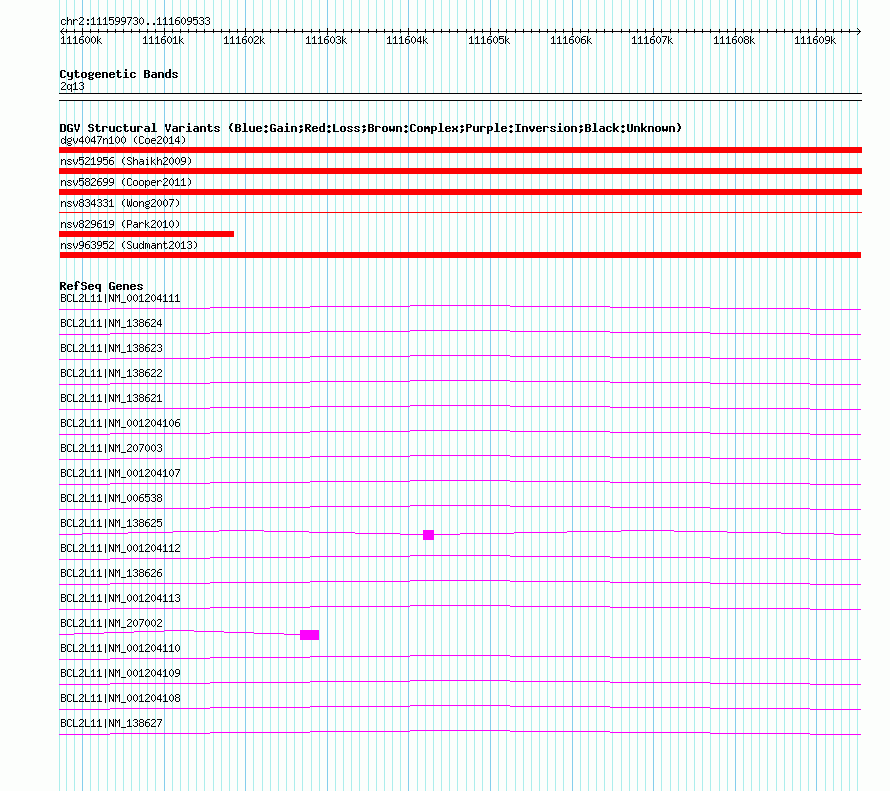Select the short red bar under nsv829619
890x791 pixels.
[x=146, y=234]
